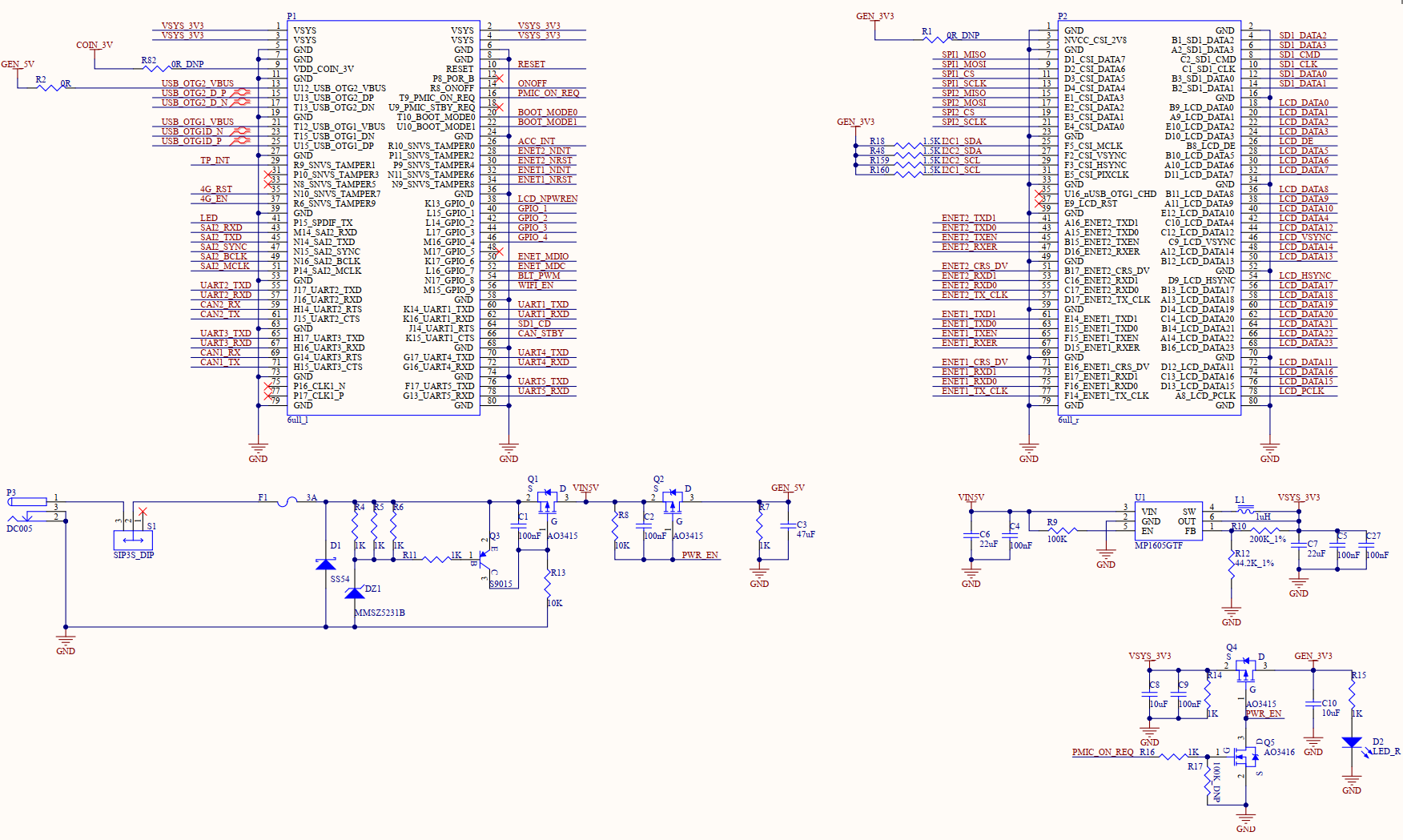The image size is (1403, 840).
Task: Click the Q3 S9015 transistor symbol
Action: tap(488, 558)
